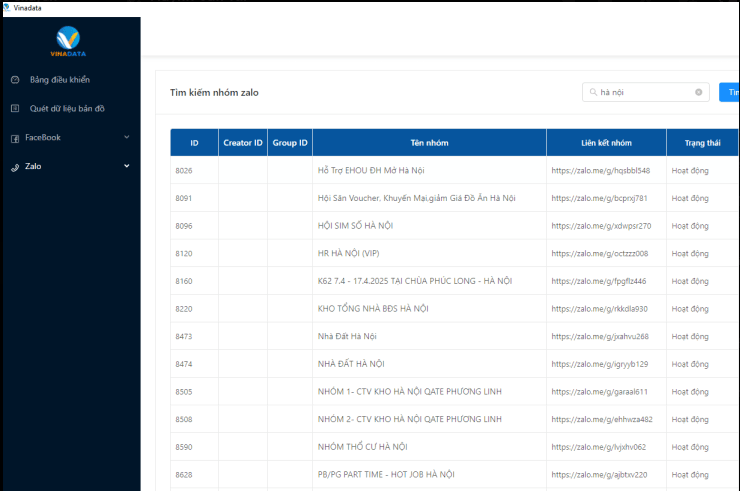
Task: Click the map scan icon in sidebar
Action: (x=15, y=108)
